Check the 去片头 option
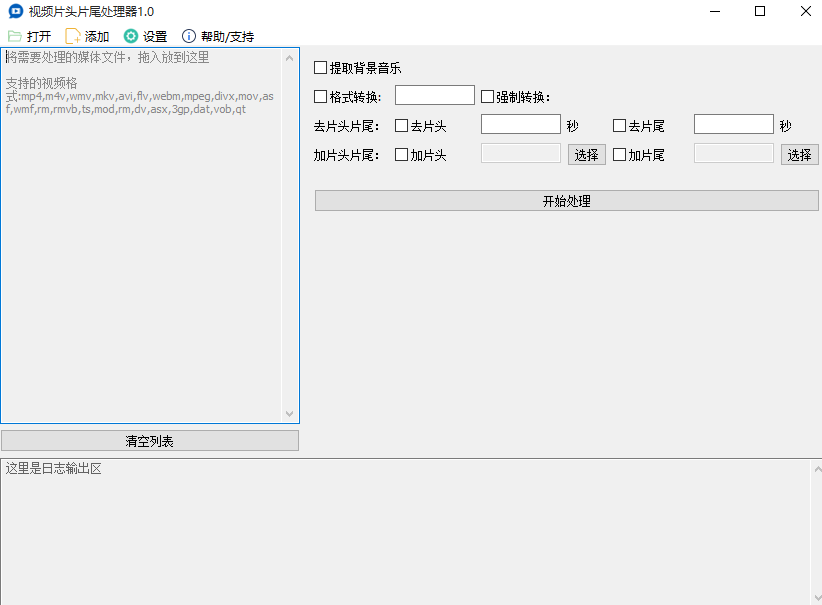 (x=402, y=125)
